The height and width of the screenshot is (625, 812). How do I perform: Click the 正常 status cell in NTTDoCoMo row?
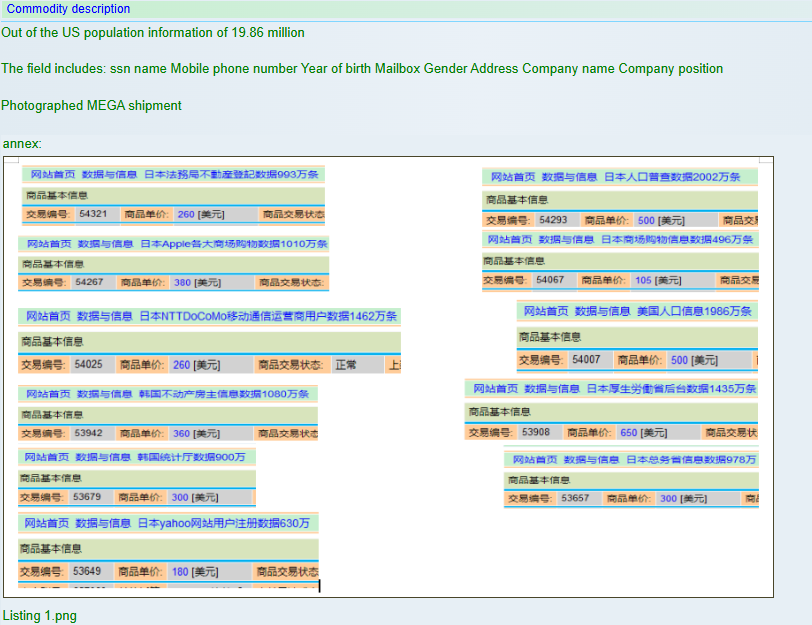coord(346,365)
